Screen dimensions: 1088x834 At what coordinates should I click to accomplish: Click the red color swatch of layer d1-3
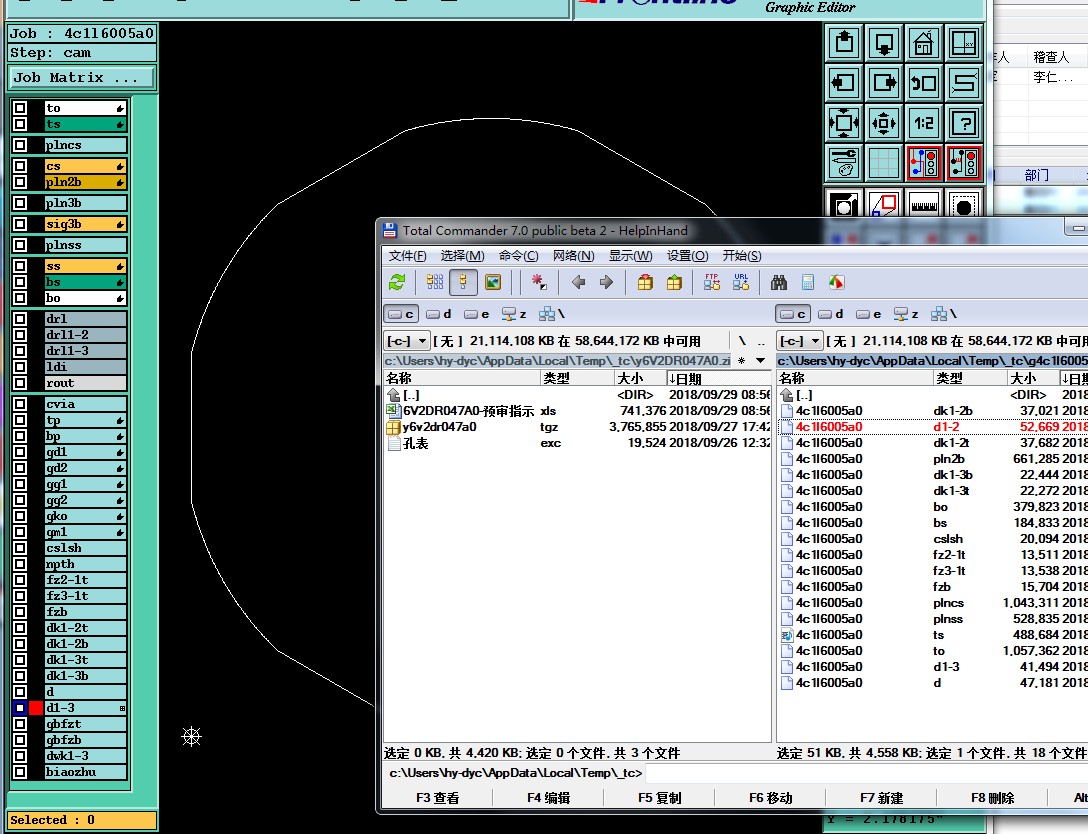[x=37, y=708]
